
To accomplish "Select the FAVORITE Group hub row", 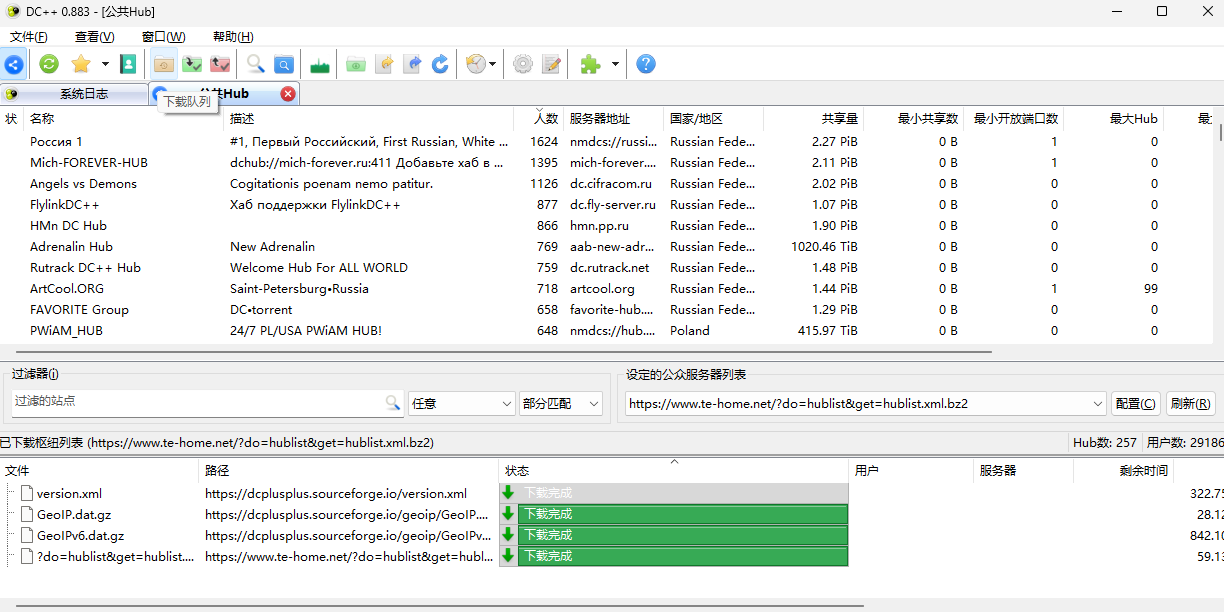I will (x=608, y=310).
